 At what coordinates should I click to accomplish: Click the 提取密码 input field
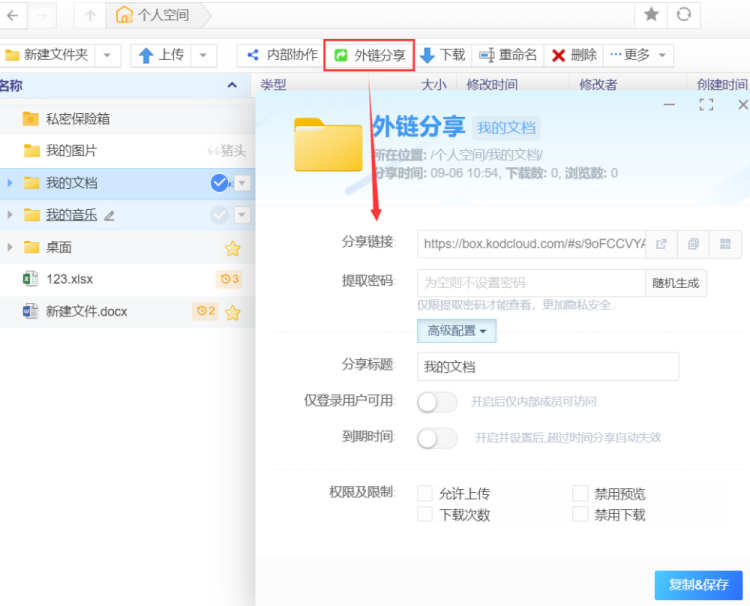tap(531, 283)
